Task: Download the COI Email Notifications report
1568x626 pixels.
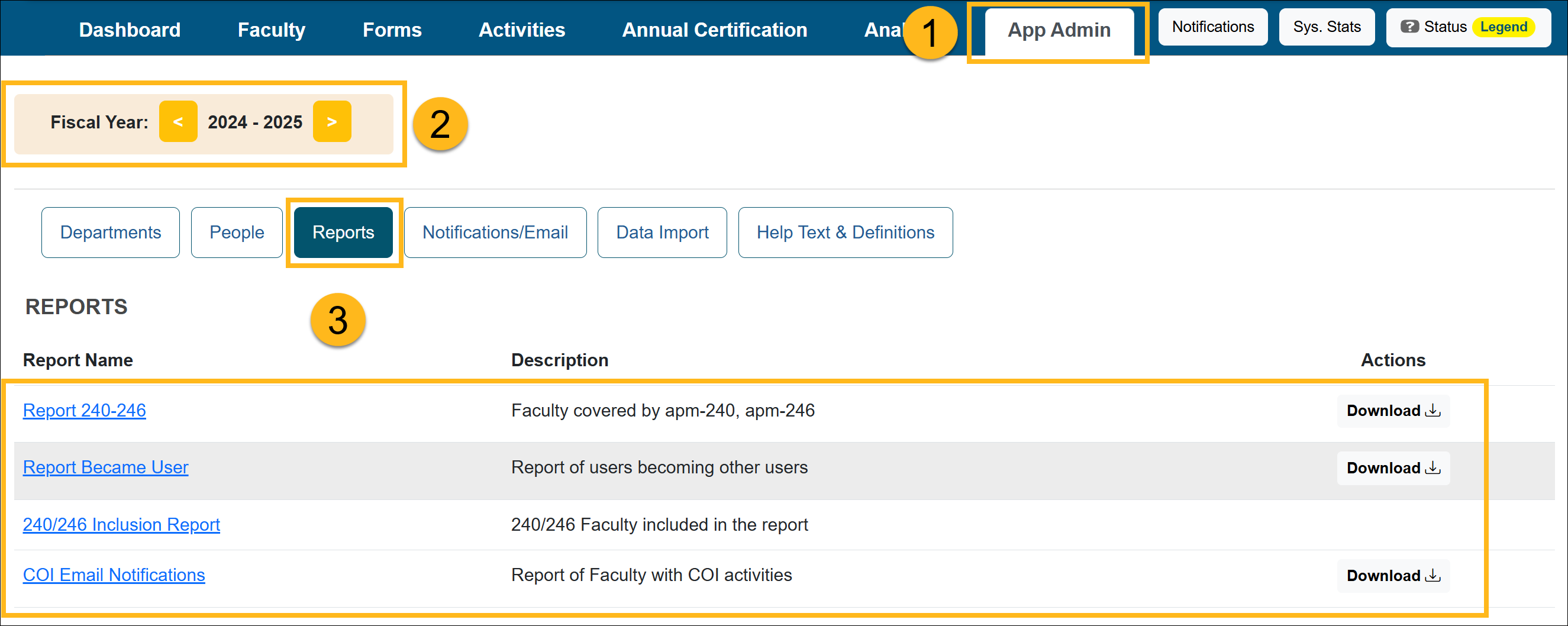Action: pyautogui.click(x=1393, y=576)
